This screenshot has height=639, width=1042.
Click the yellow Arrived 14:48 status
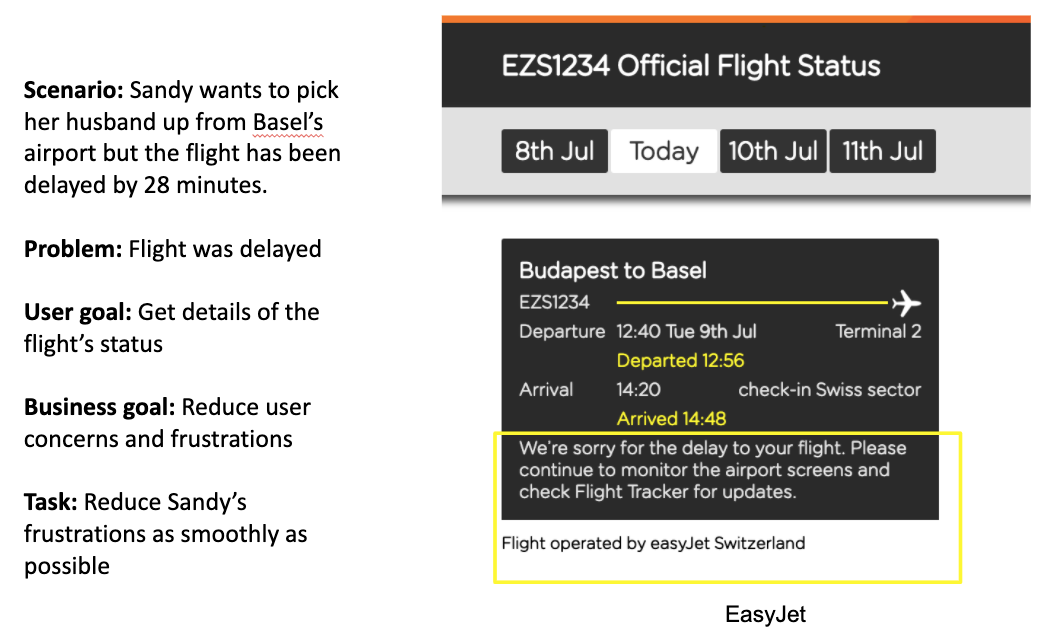pos(671,418)
